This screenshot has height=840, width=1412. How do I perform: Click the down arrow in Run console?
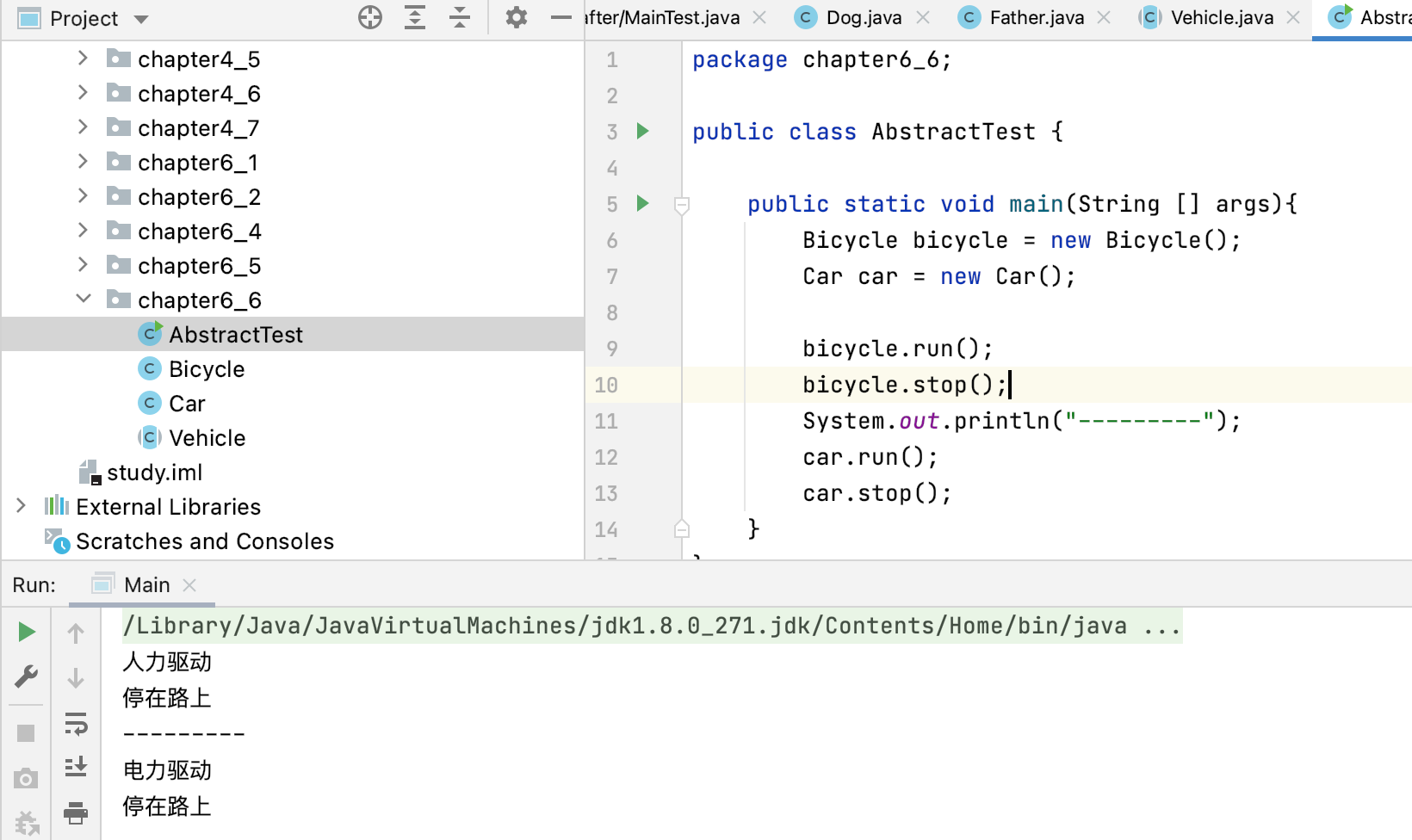[x=76, y=678]
